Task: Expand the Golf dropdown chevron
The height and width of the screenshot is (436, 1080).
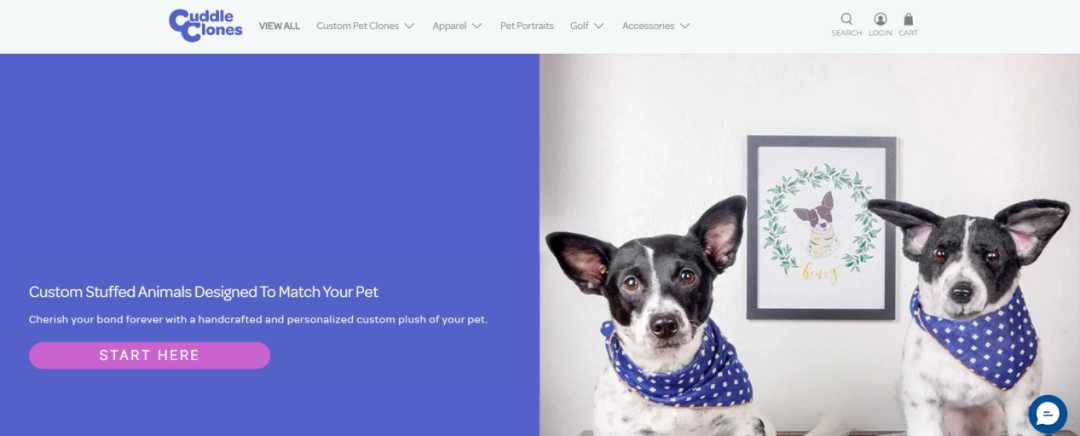Action: click(x=599, y=26)
